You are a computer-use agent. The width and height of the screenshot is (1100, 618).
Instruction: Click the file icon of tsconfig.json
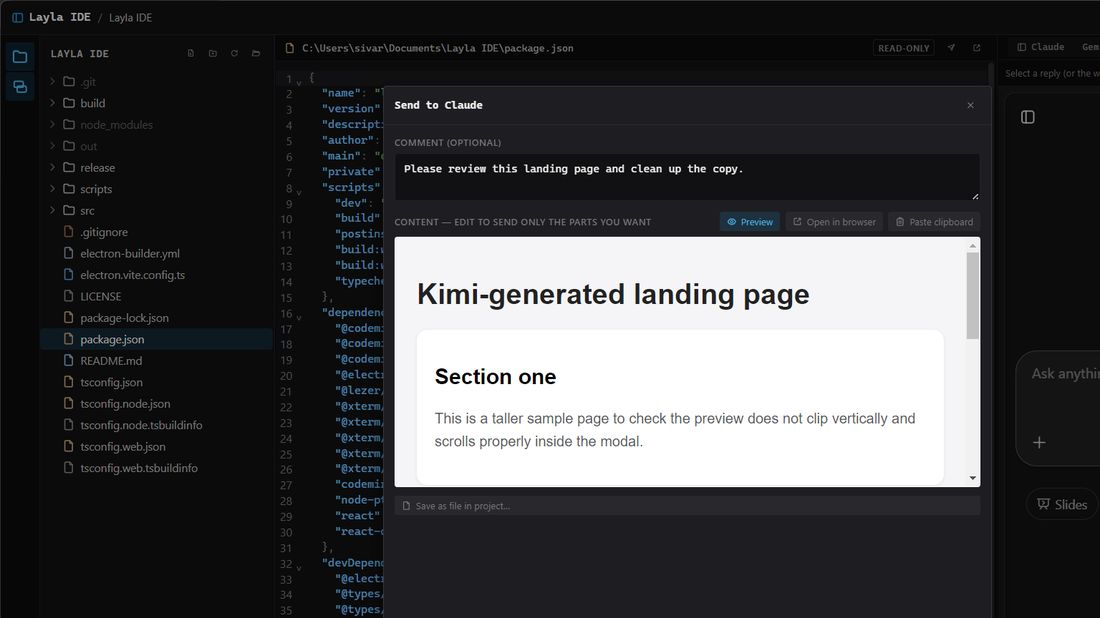pyautogui.click(x=68, y=382)
